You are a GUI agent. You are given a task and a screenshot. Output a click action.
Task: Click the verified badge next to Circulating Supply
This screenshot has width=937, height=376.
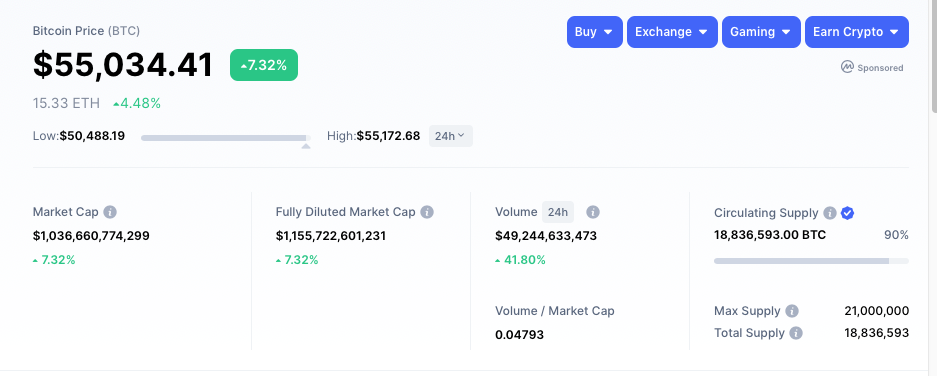click(x=847, y=213)
